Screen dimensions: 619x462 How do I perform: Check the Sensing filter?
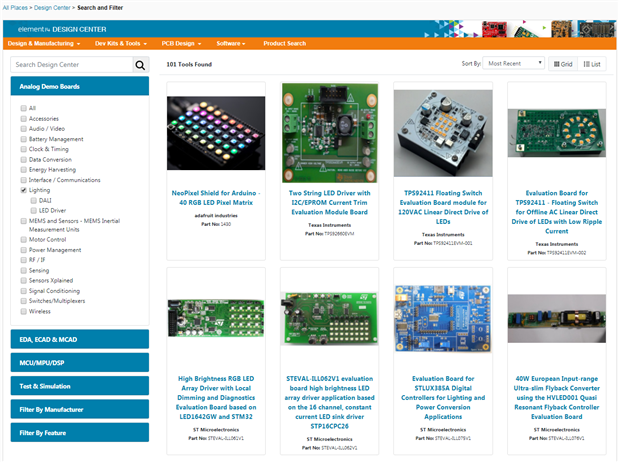[24, 270]
